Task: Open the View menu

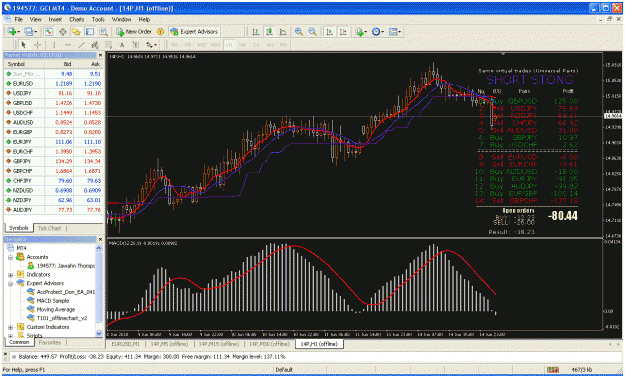Action: 35,19
